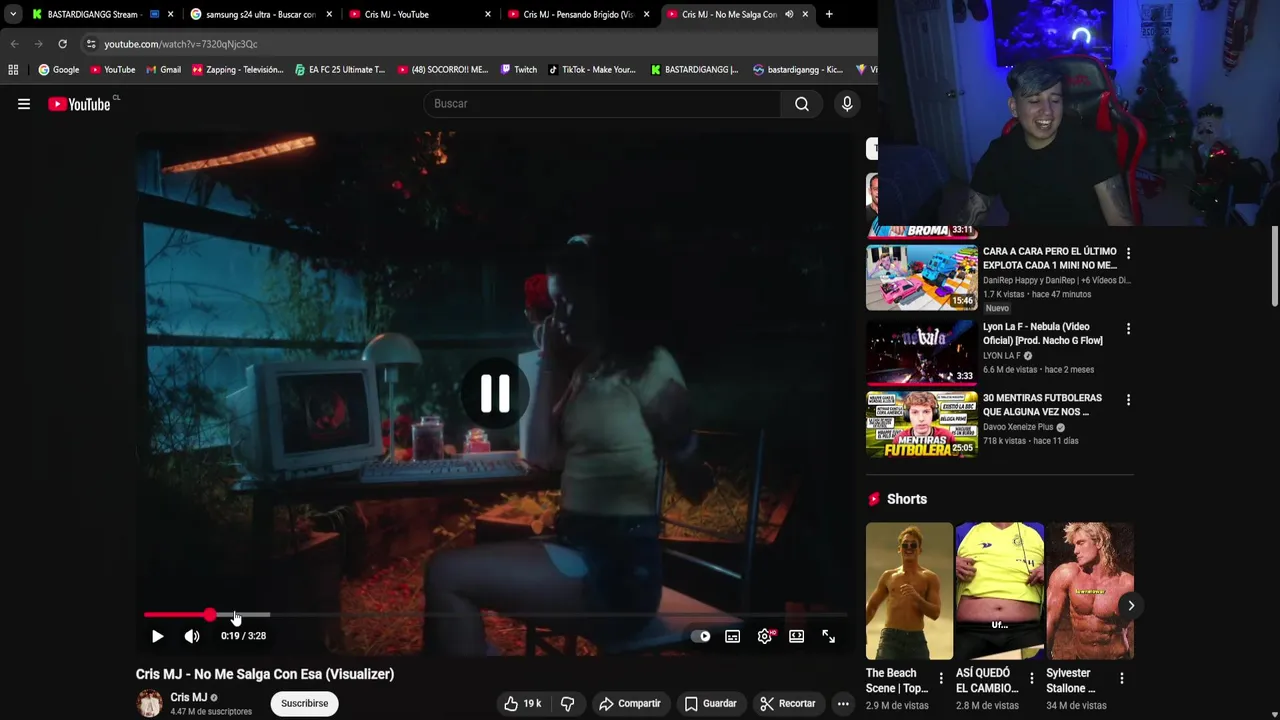View site information icon in address bar
Image resolution: width=1280 pixels, height=720 pixels.
point(91,44)
